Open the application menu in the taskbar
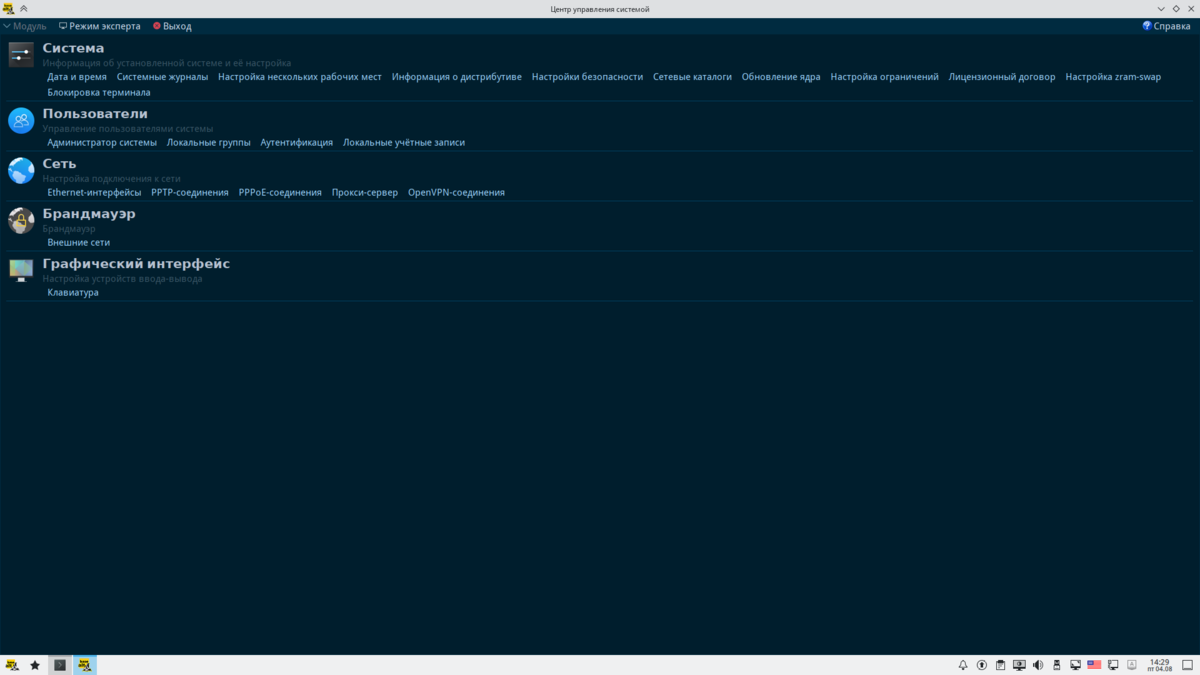The height and width of the screenshot is (675, 1200). click(12, 665)
